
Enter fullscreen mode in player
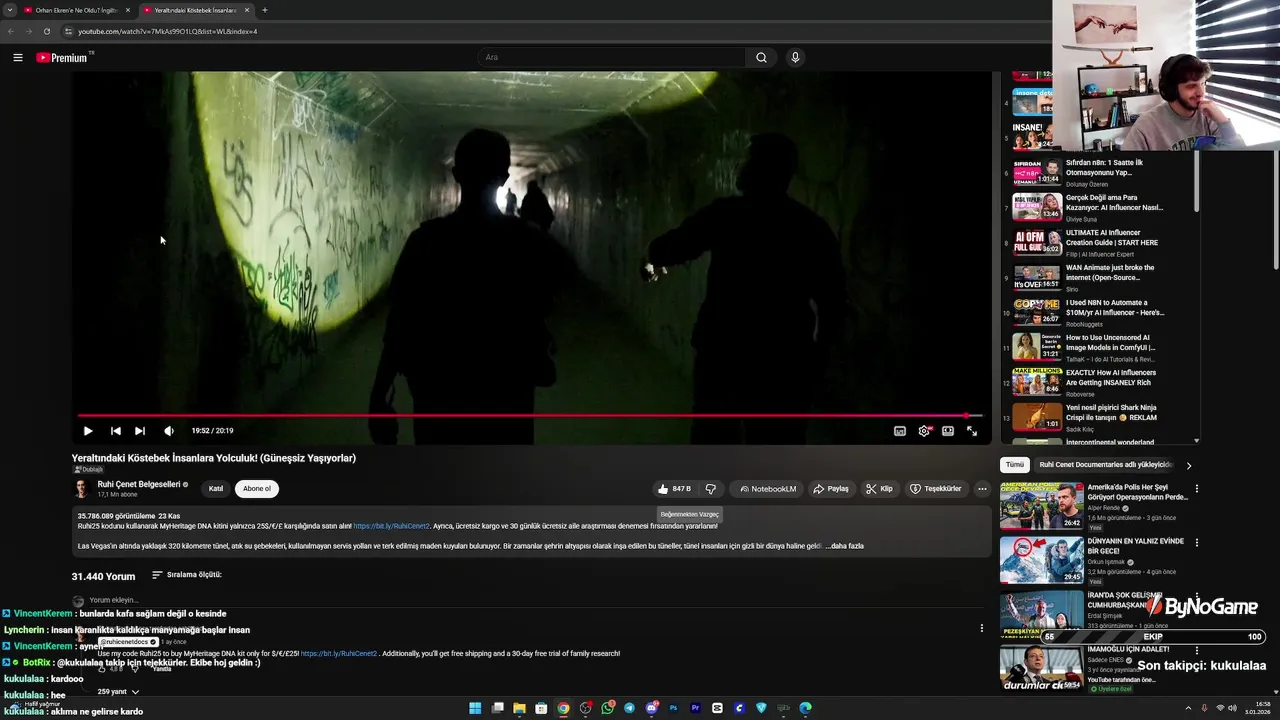point(972,431)
